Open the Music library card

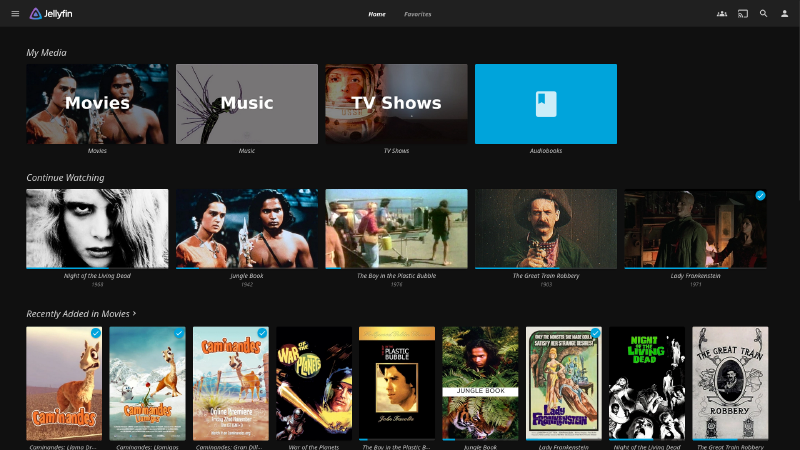[x=246, y=104]
